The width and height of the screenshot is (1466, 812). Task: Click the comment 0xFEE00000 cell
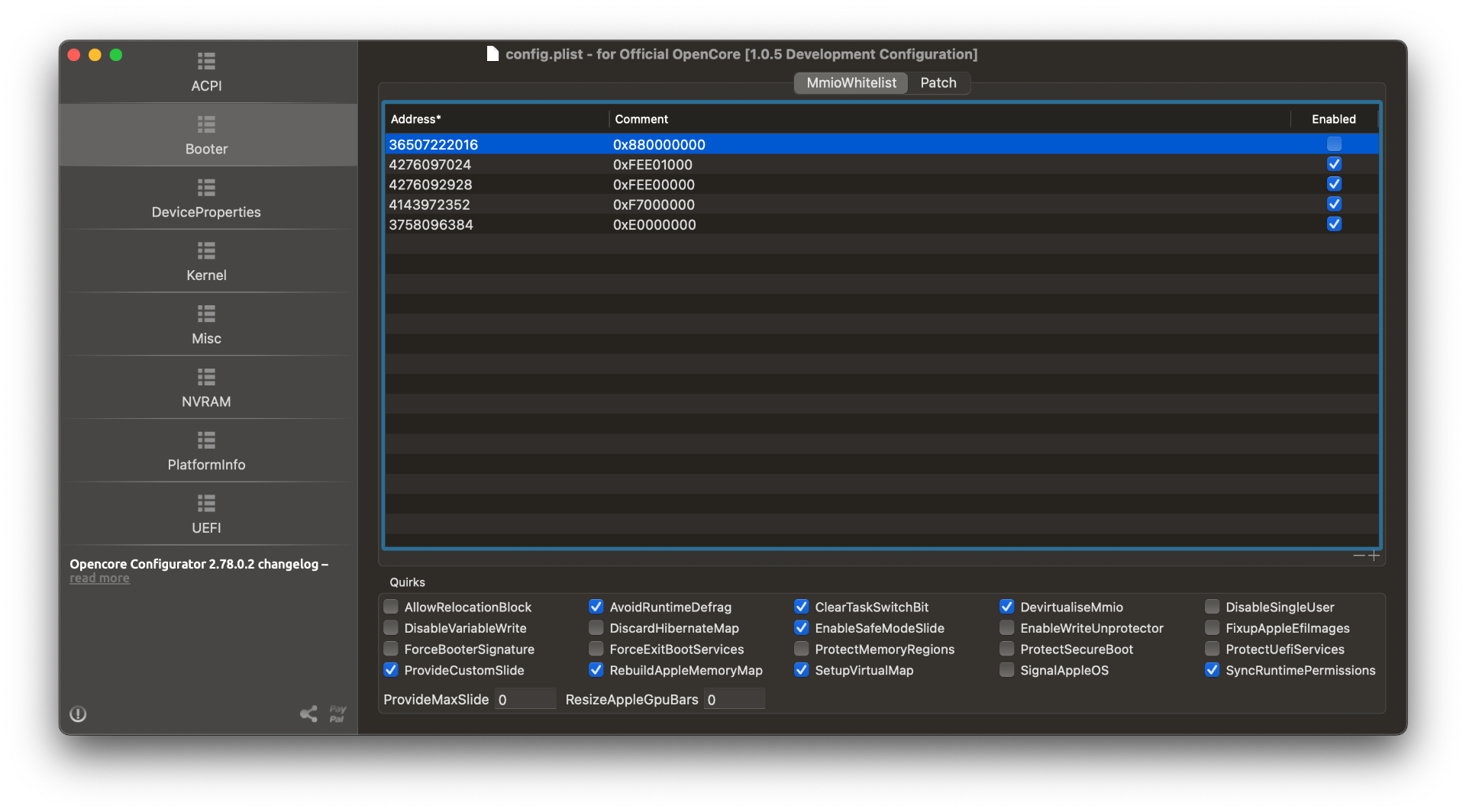[x=654, y=185]
